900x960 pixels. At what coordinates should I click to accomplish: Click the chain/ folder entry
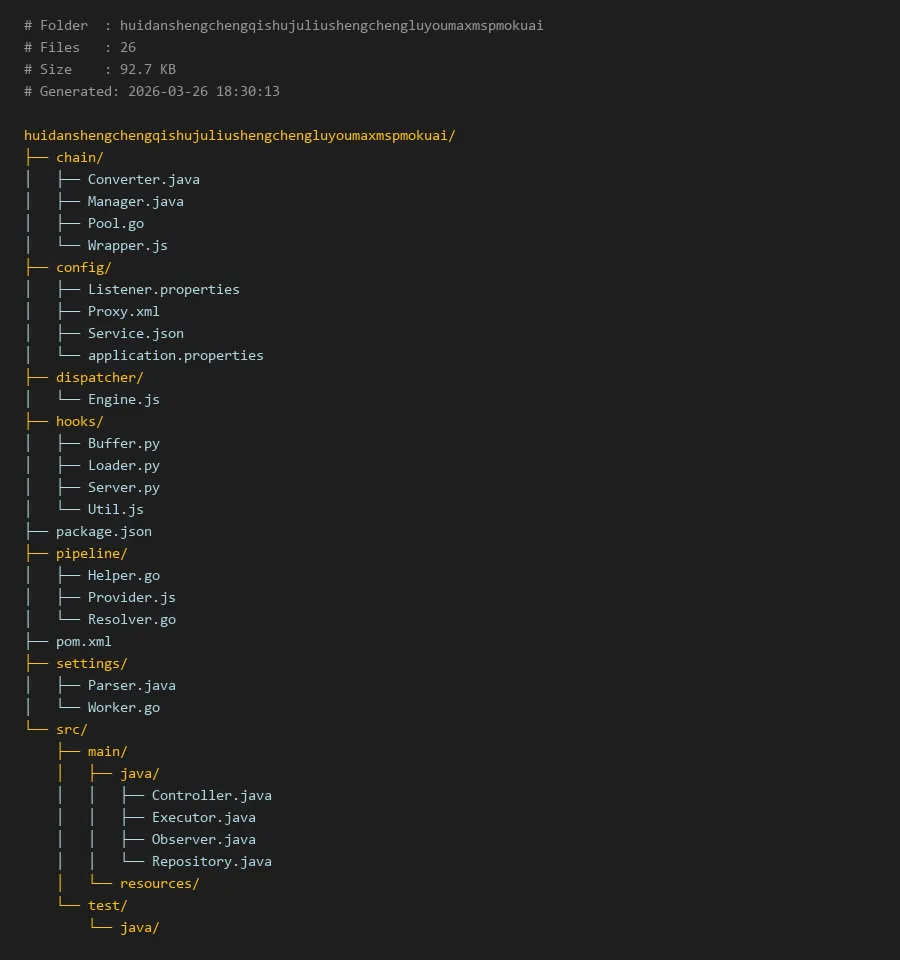point(79,157)
